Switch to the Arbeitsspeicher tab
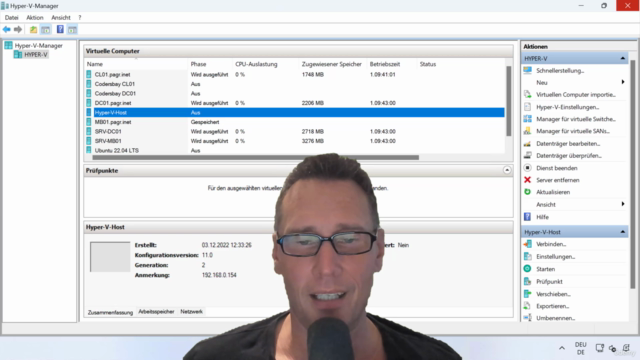This screenshot has width=640, height=360. 156,311
